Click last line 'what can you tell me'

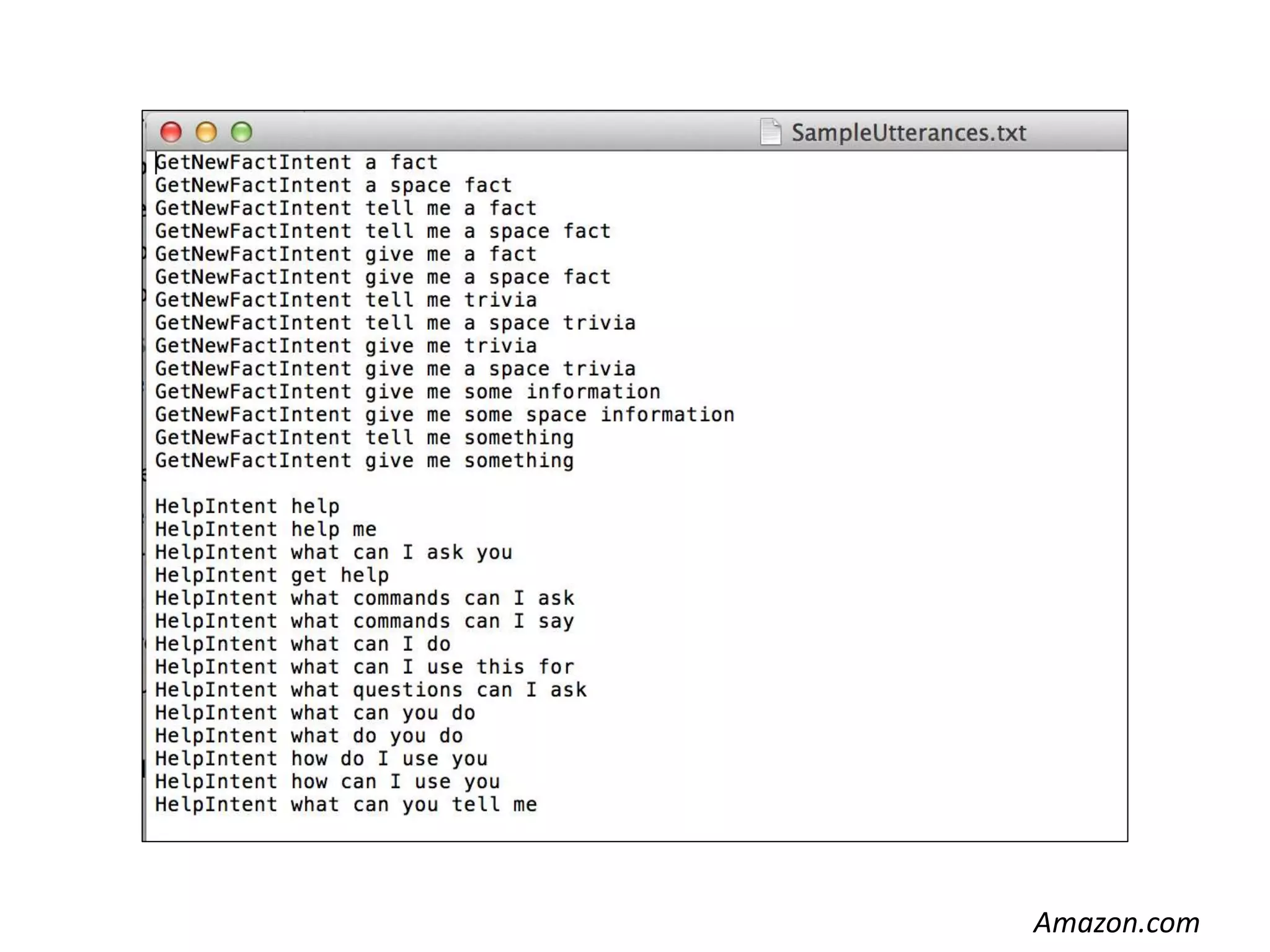pos(345,804)
